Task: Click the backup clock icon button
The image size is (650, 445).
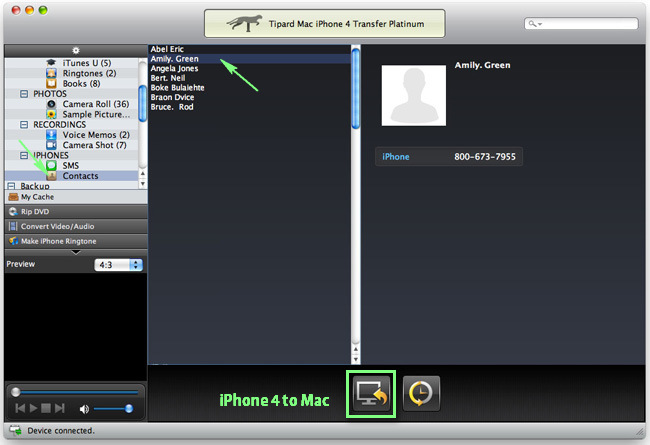Action: click(421, 394)
